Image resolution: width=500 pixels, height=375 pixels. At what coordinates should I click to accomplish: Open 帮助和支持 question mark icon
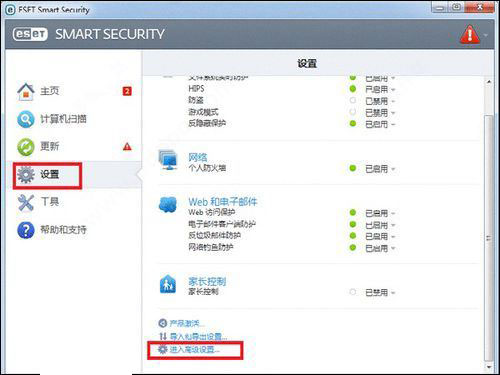[x=26, y=230]
